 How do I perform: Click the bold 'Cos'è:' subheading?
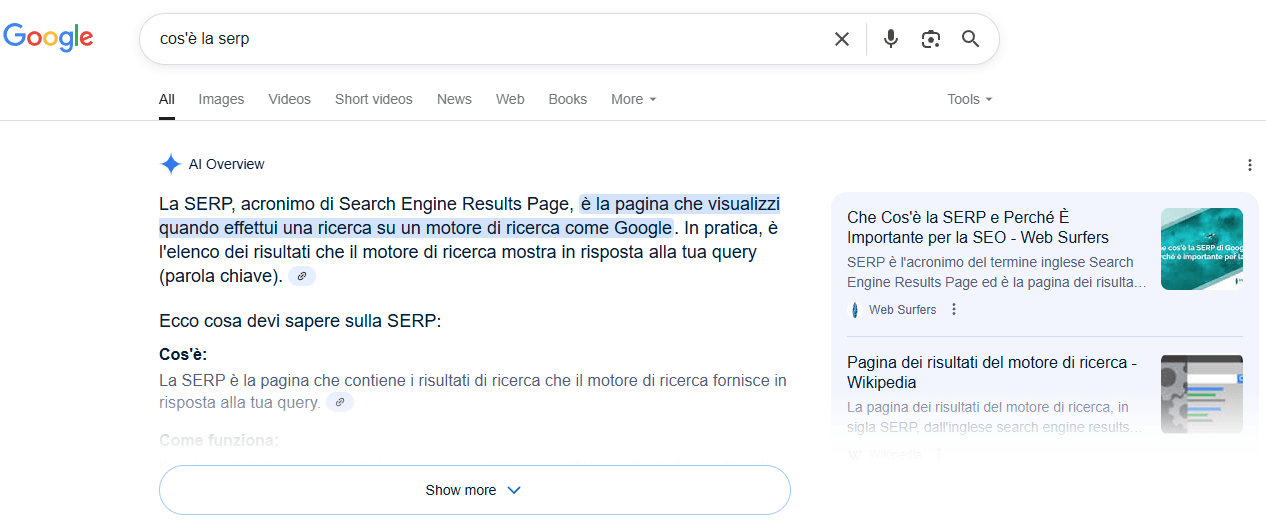(x=183, y=355)
